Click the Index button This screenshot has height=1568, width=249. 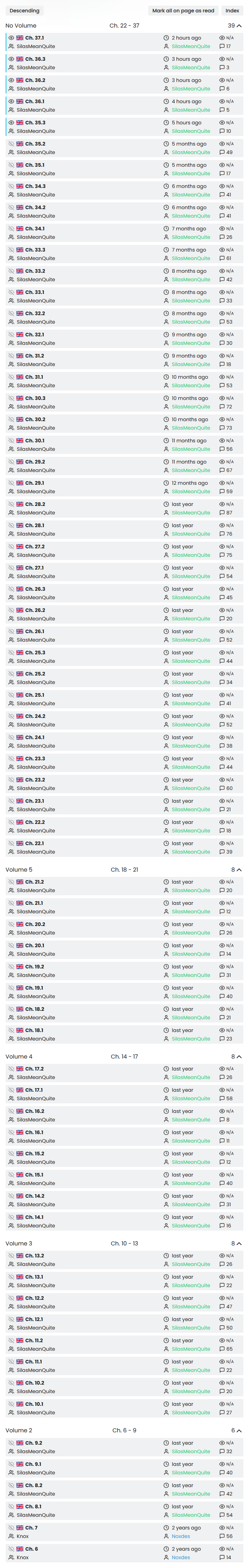(233, 10)
